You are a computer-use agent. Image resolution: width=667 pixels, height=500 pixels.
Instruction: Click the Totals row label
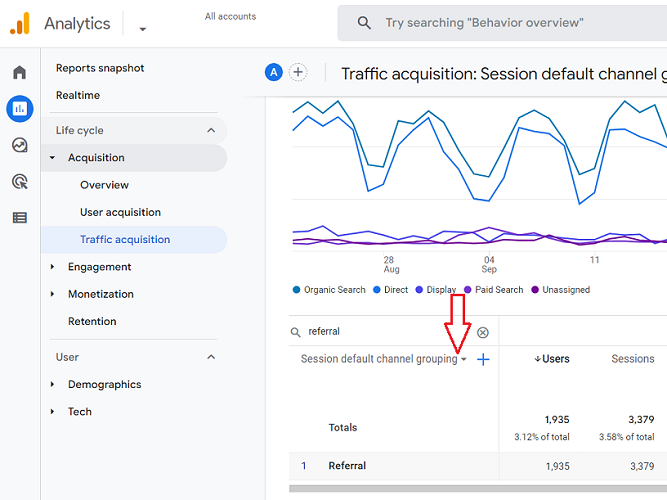(x=343, y=428)
